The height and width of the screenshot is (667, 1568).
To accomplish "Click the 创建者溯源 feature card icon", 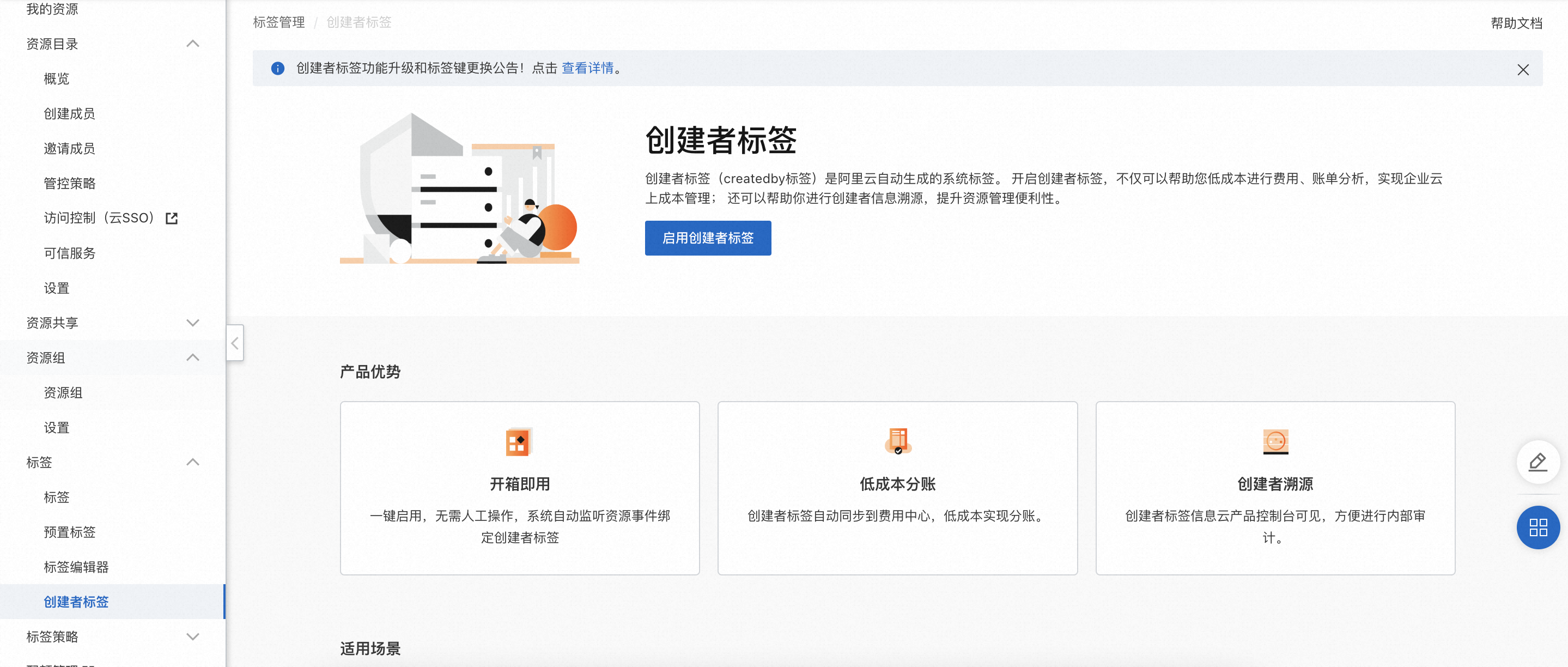I will pyautogui.click(x=1275, y=441).
